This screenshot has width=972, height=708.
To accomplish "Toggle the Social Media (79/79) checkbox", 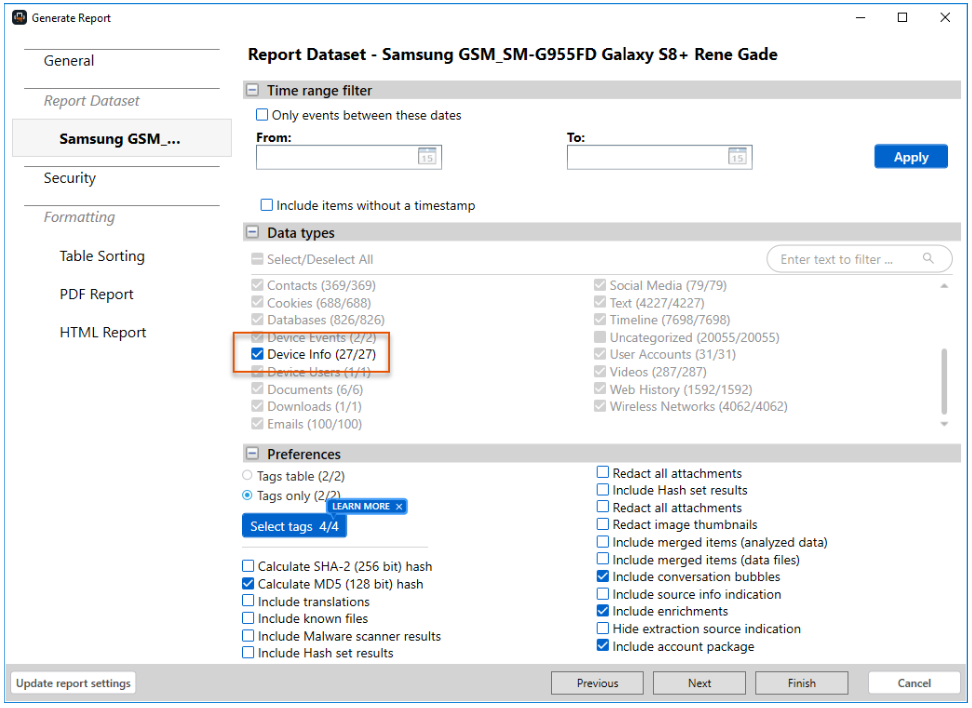I will pyautogui.click(x=599, y=285).
